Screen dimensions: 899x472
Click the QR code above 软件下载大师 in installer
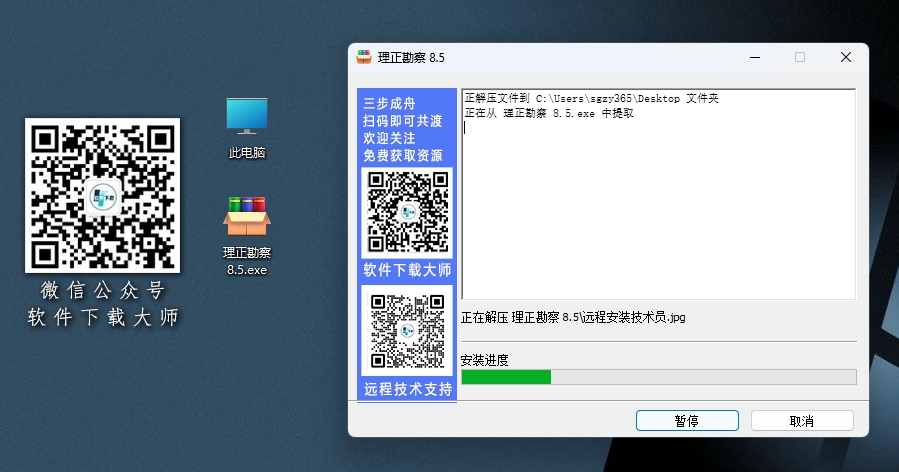(407, 213)
